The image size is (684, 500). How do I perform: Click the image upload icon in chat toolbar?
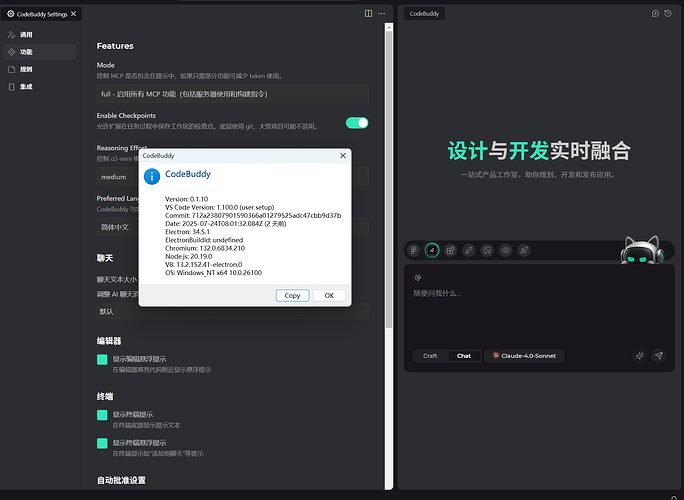pyautogui.click(x=487, y=250)
